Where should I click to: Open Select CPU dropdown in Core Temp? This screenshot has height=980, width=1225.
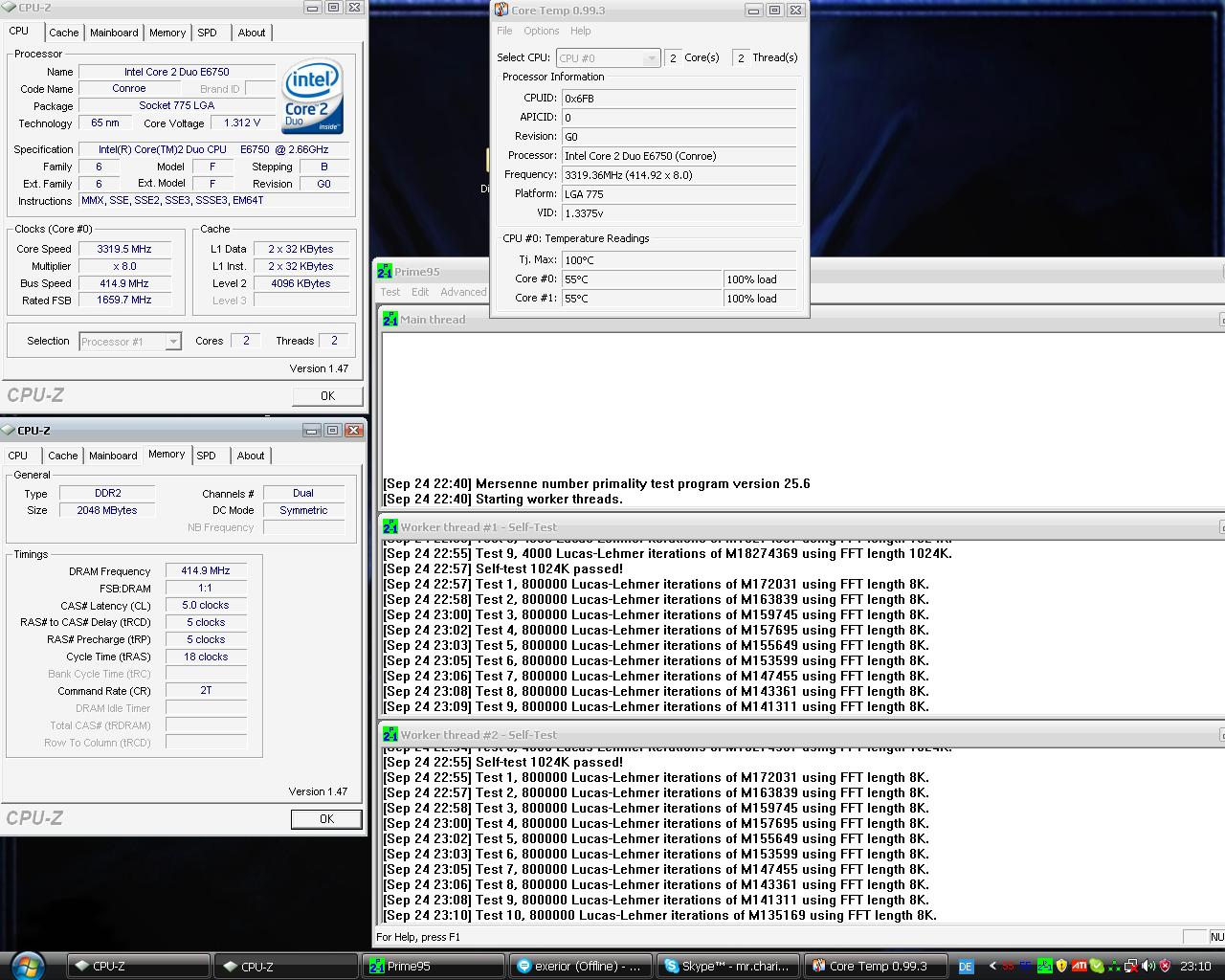609,58
